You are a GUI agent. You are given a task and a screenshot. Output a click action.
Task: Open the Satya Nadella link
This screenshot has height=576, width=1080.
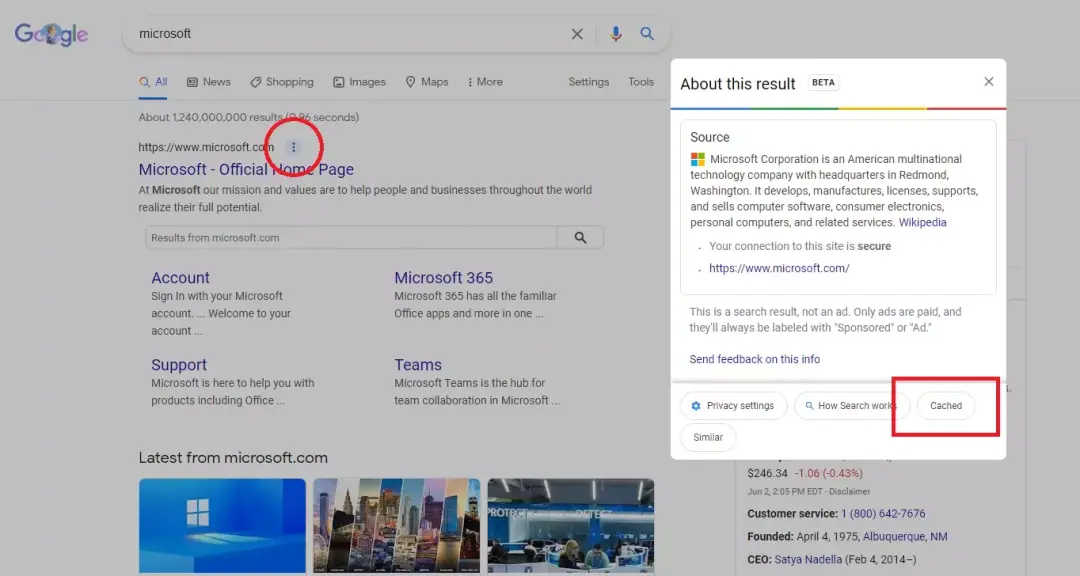point(808,559)
